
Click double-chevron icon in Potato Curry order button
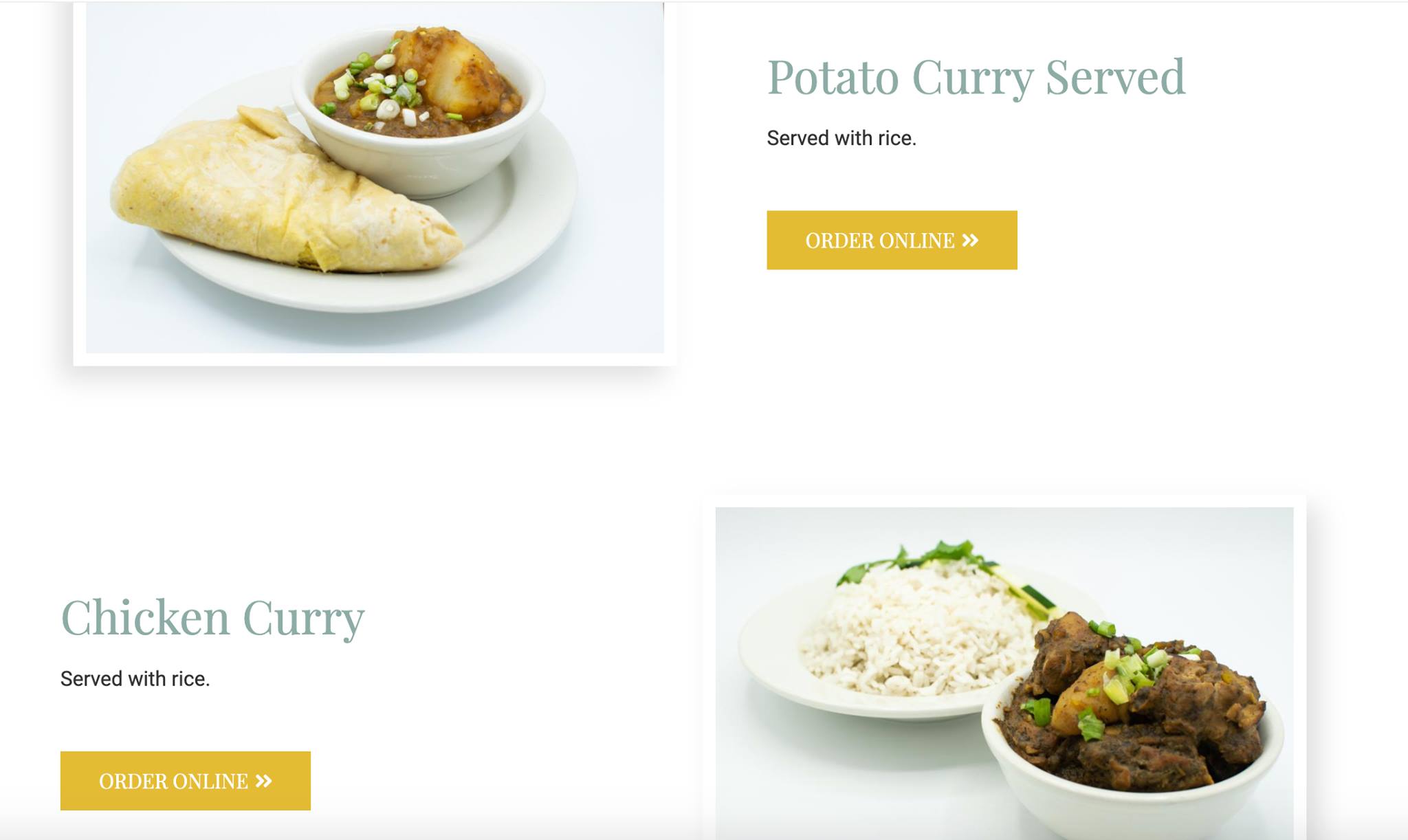(x=970, y=240)
